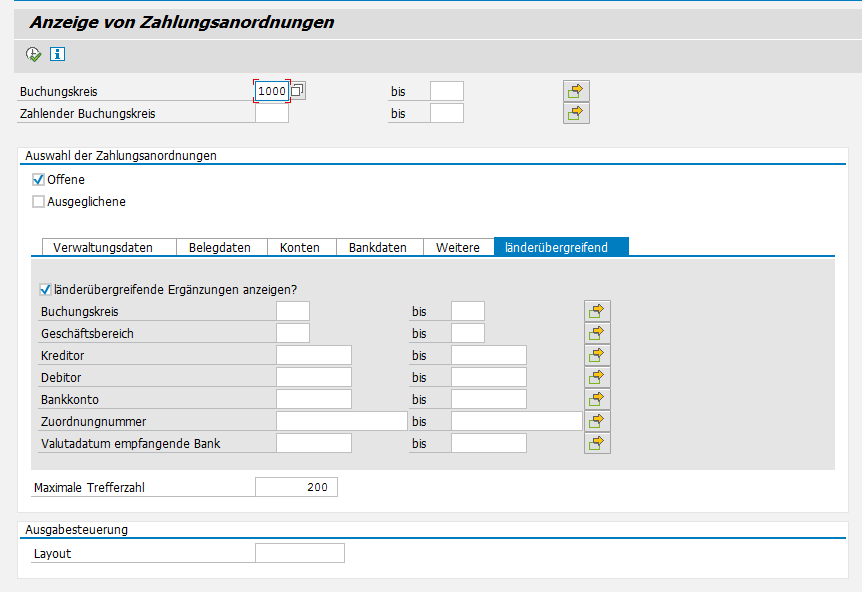The image size is (862, 592).
Task: Open multiple selection arrow for Geschäftsbereich
Action: (597, 333)
